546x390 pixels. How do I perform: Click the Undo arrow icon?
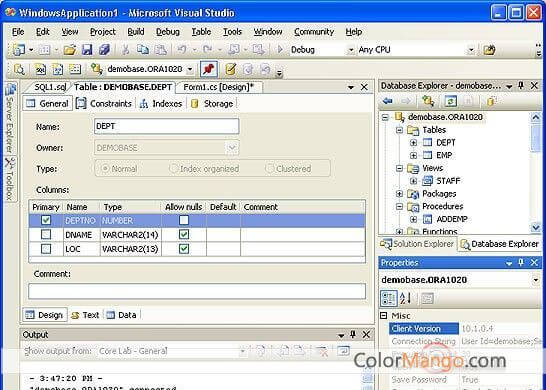pos(181,50)
